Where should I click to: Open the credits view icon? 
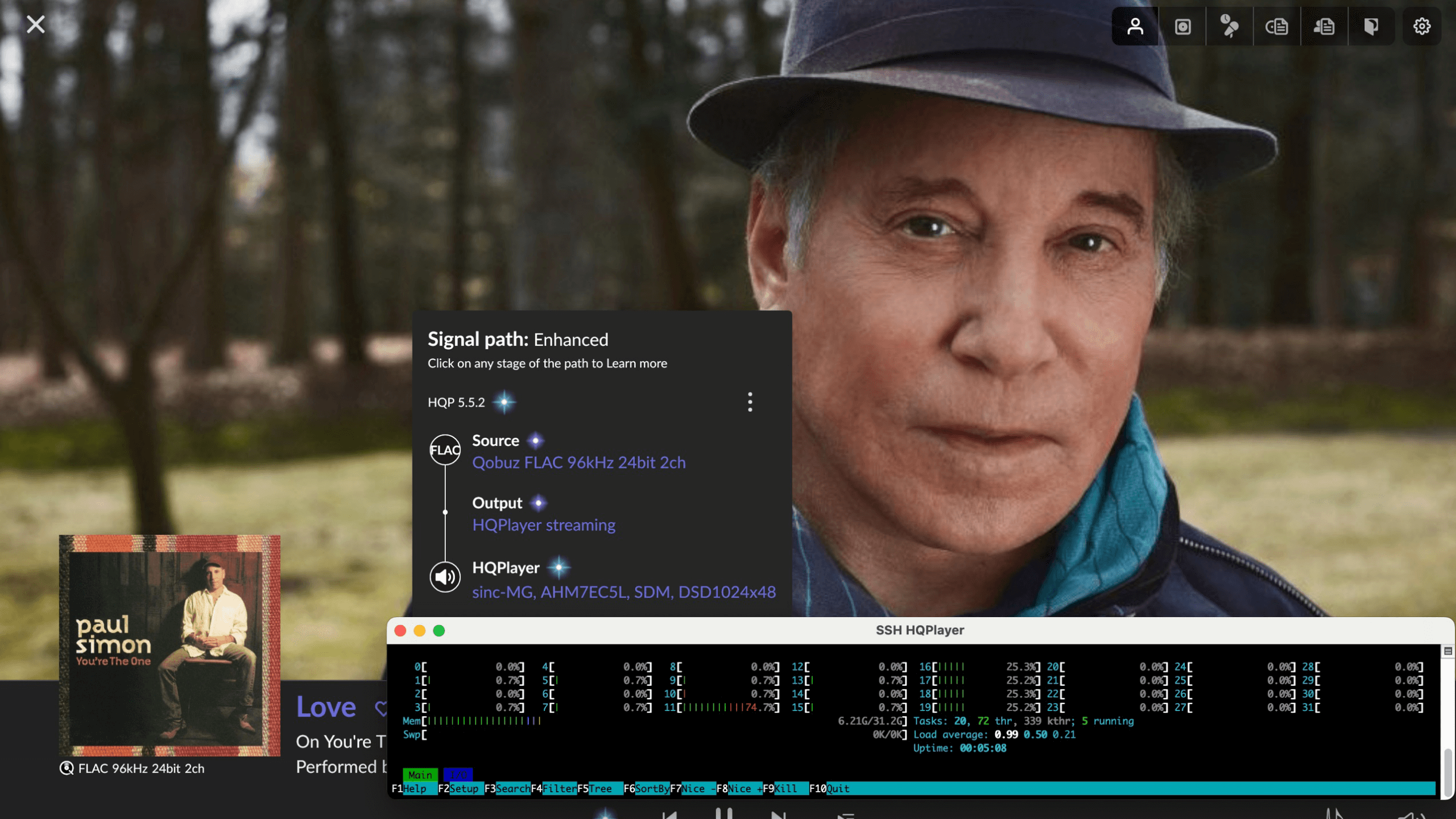point(1371,27)
